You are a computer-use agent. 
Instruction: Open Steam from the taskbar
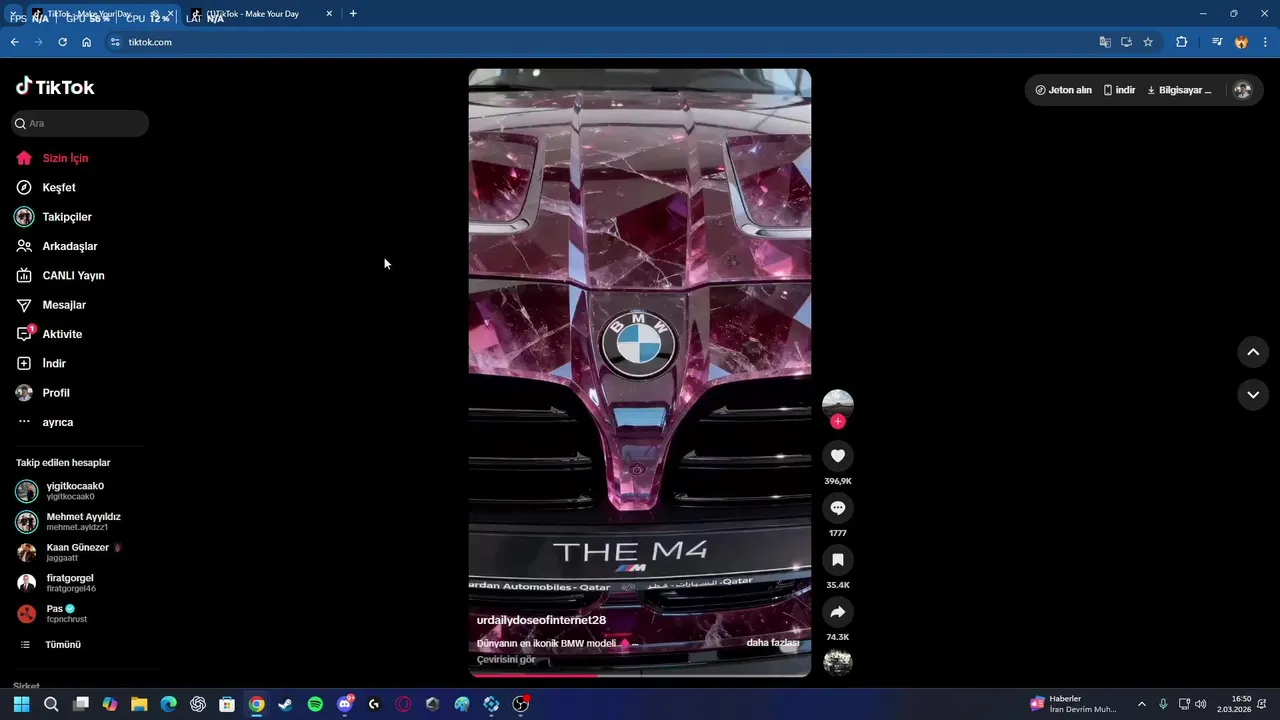tap(285, 704)
